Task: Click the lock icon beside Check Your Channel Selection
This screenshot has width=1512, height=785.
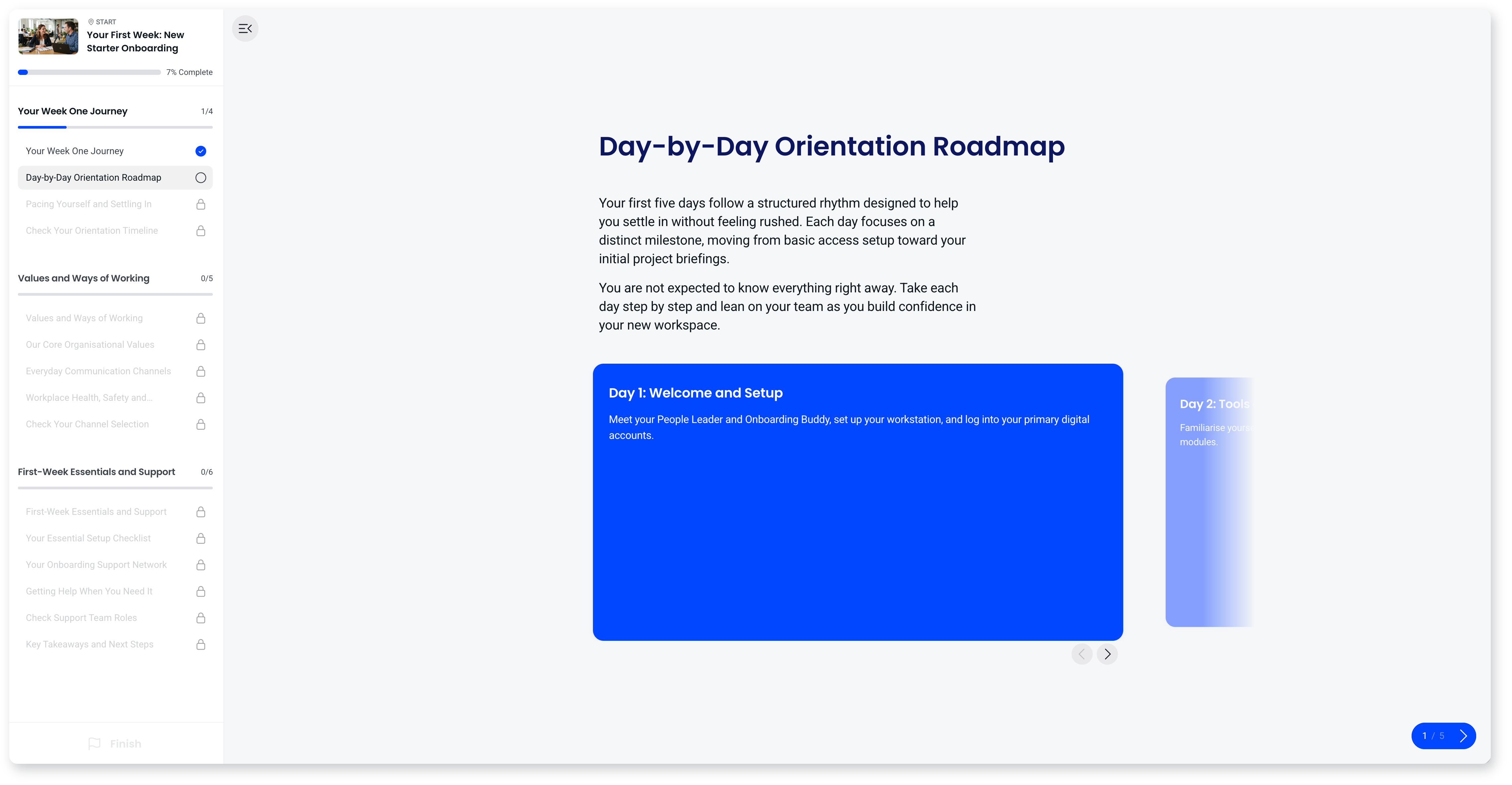Action: tap(201, 424)
